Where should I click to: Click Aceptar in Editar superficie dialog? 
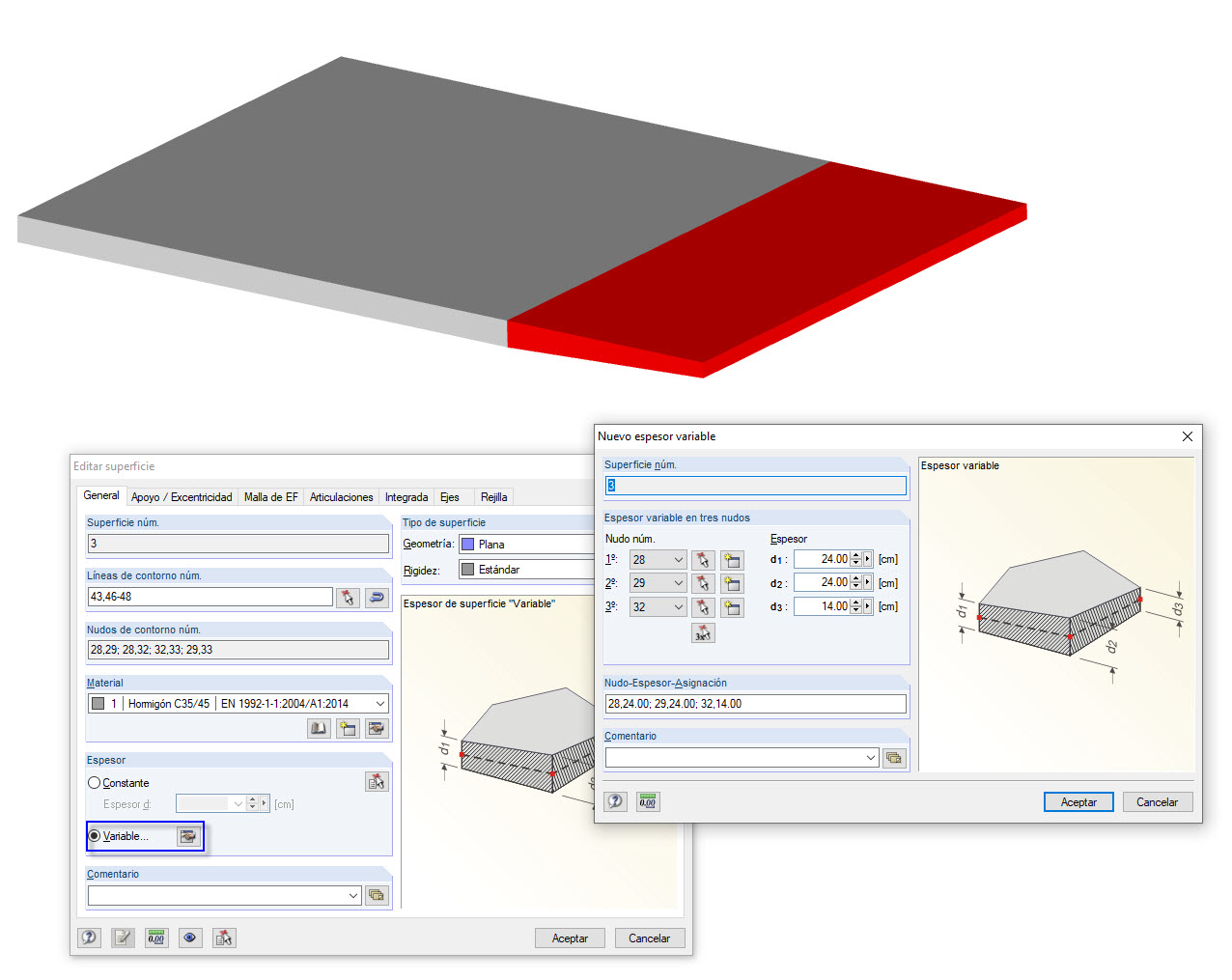click(570, 938)
